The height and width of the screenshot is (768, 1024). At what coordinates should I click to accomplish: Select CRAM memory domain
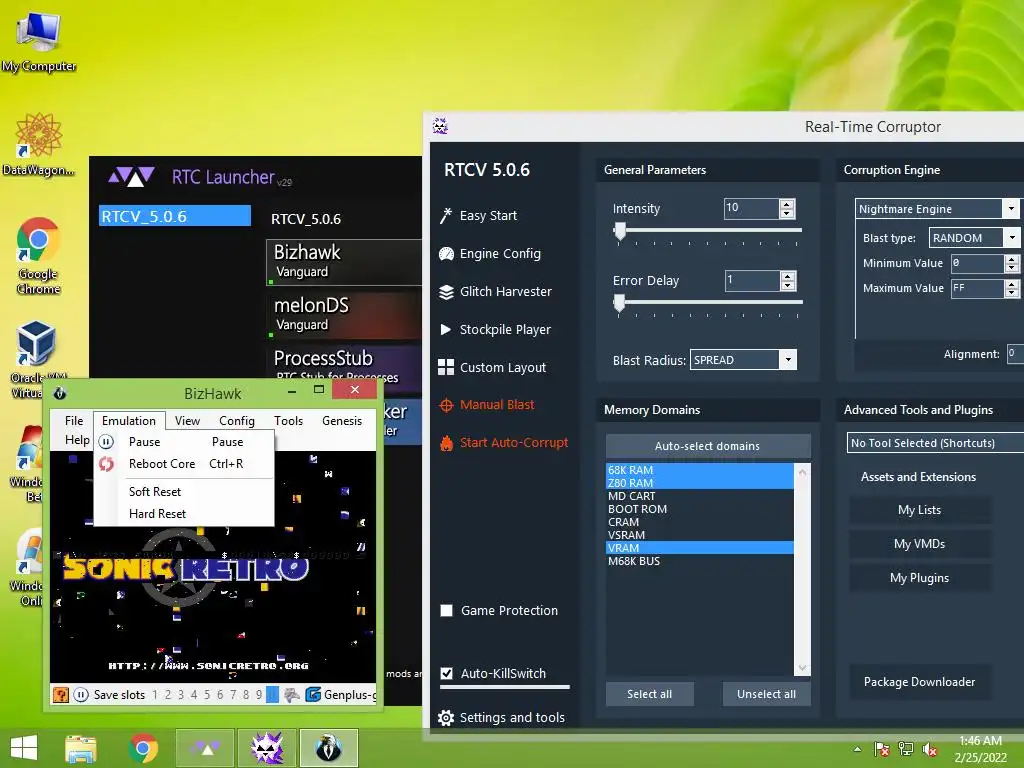click(x=700, y=522)
